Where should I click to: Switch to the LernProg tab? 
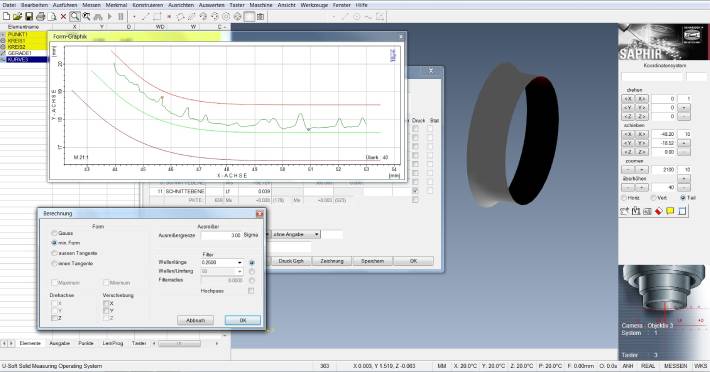point(113,343)
